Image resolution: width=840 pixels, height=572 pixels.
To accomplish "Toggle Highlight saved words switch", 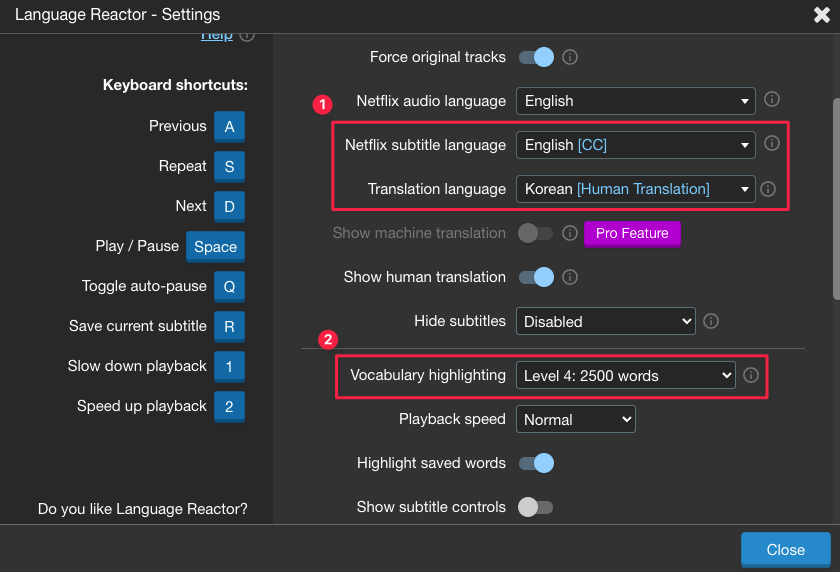I will pos(536,463).
